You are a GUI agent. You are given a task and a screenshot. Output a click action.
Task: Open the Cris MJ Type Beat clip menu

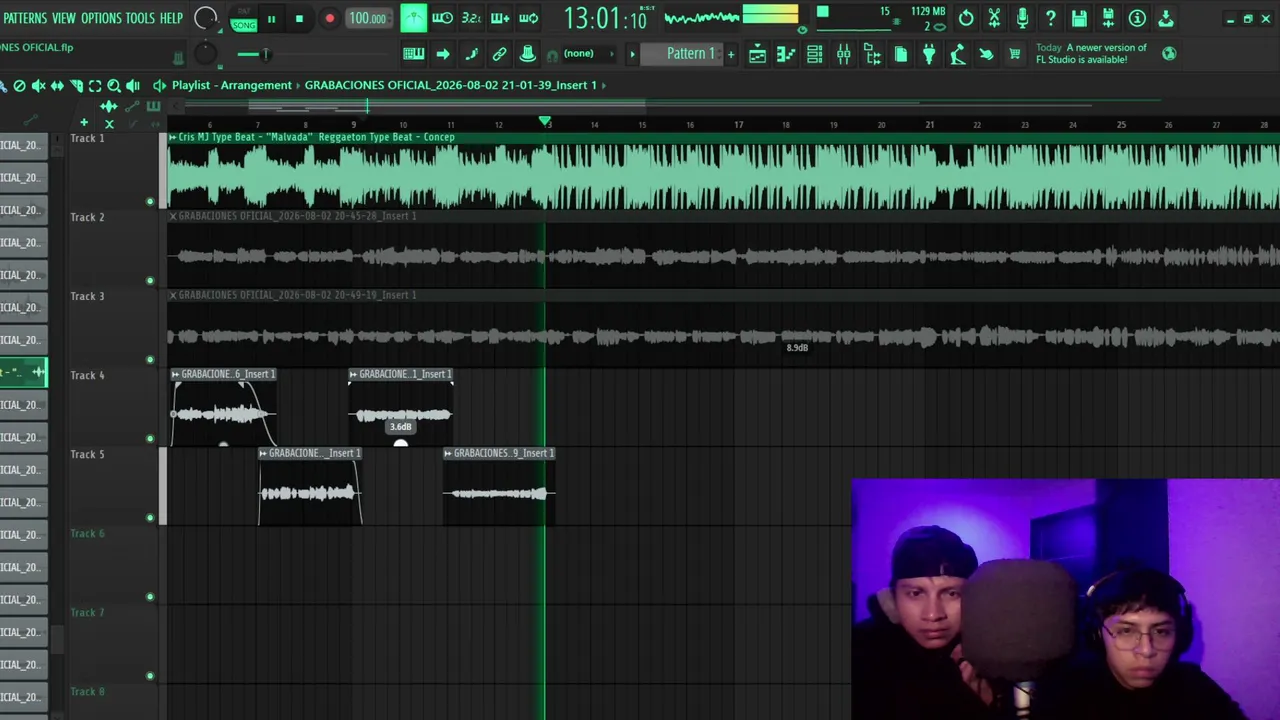[x=173, y=137]
